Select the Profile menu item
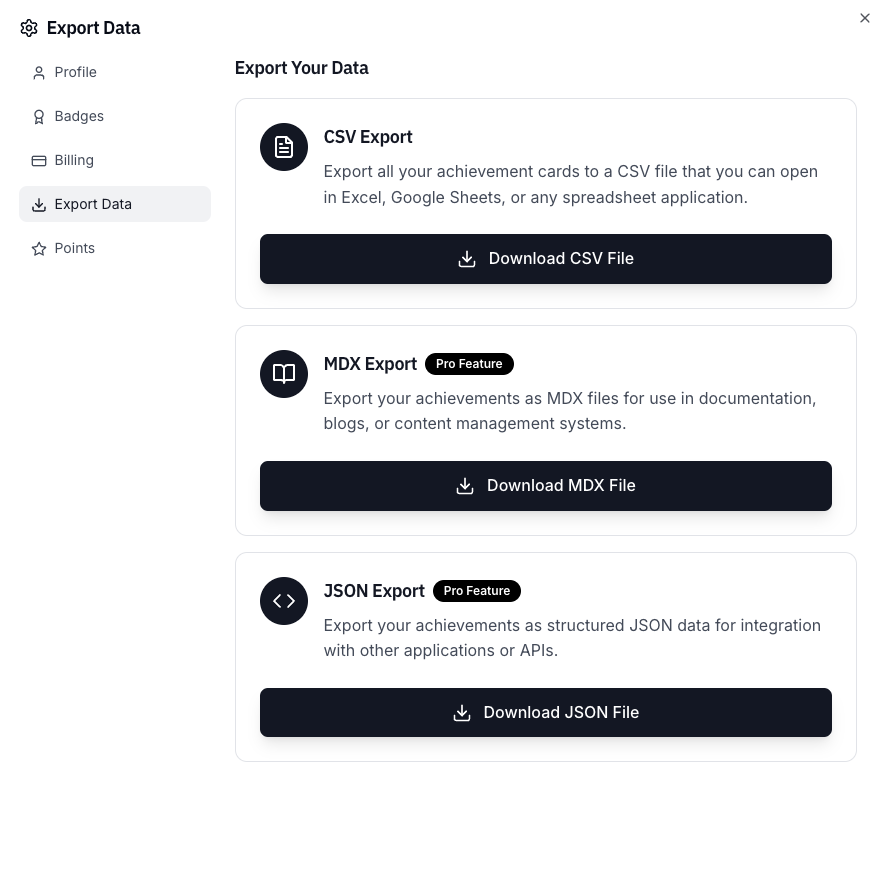The height and width of the screenshot is (873, 886). [76, 72]
